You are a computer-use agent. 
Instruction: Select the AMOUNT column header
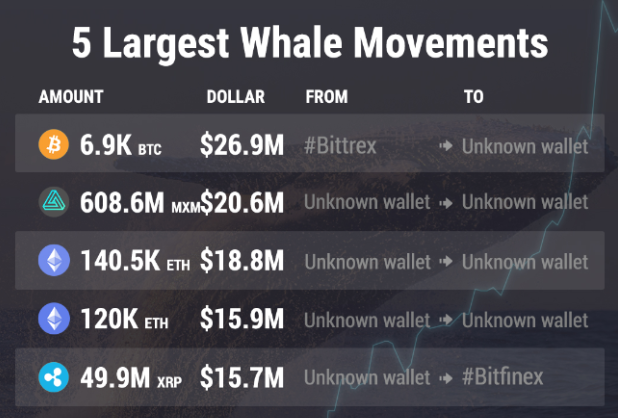click(x=71, y=97)
